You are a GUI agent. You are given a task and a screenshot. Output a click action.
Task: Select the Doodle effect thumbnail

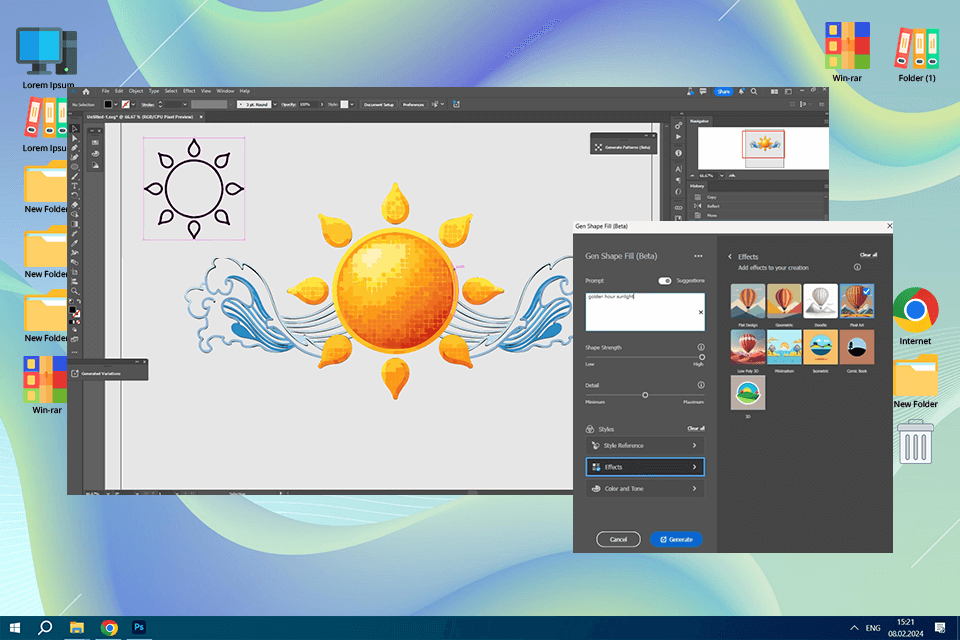(820, 301)
